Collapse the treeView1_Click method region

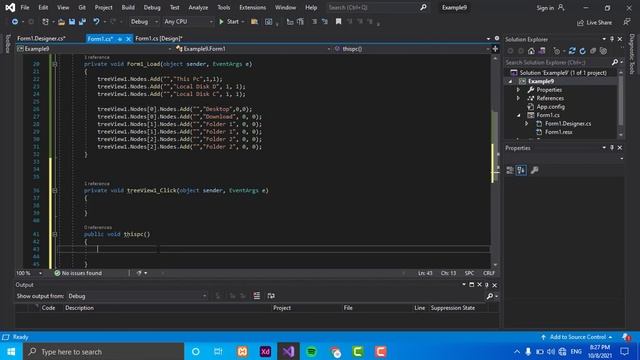pos(55,191)
